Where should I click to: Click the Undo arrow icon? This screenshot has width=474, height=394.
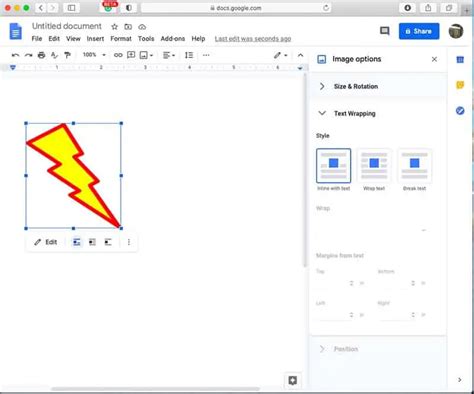click(x=15, y=55)
